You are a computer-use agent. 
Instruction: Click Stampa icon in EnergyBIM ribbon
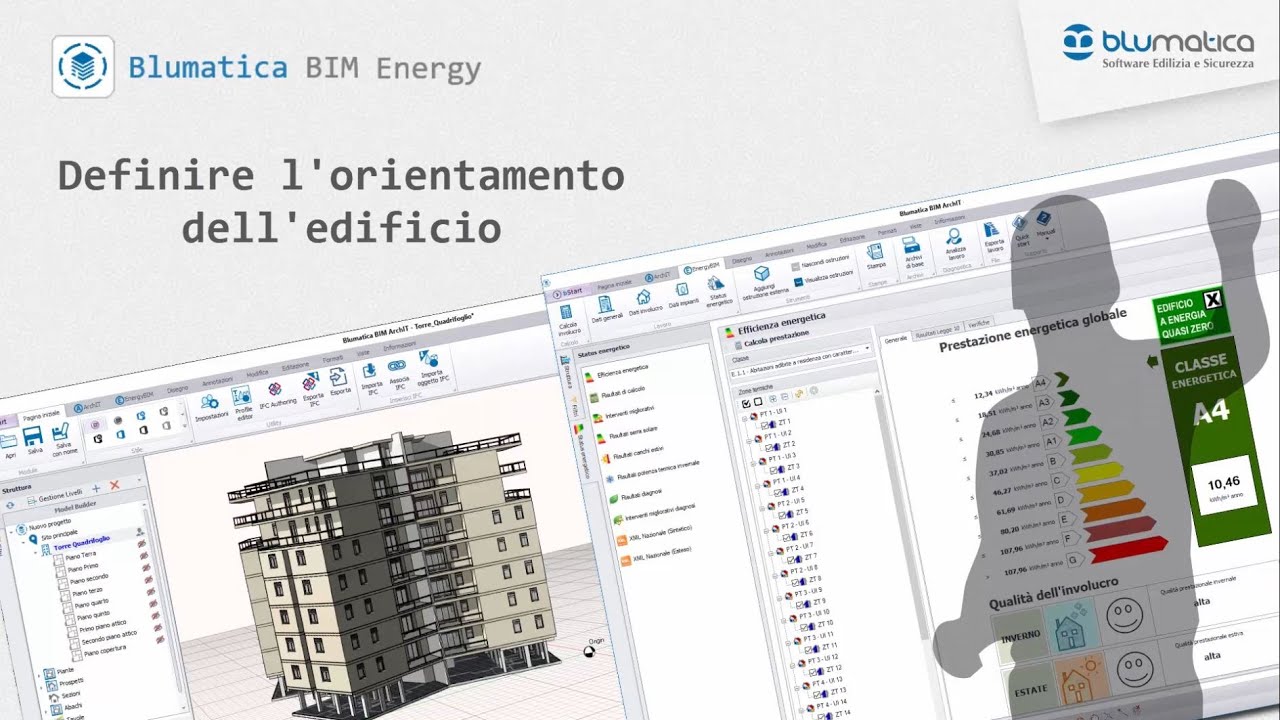875,252
